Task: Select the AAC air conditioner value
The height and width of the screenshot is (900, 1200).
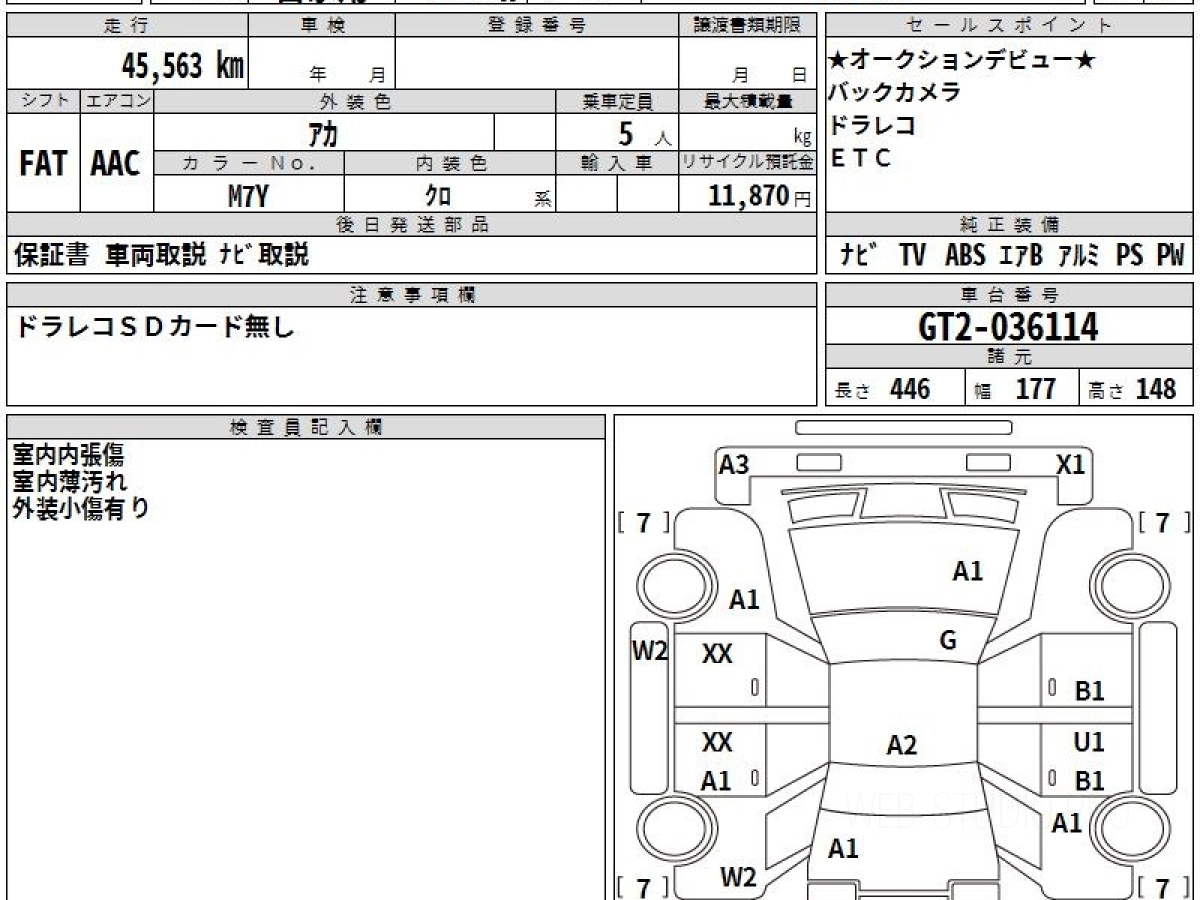Action: click(x=116, y=164)
